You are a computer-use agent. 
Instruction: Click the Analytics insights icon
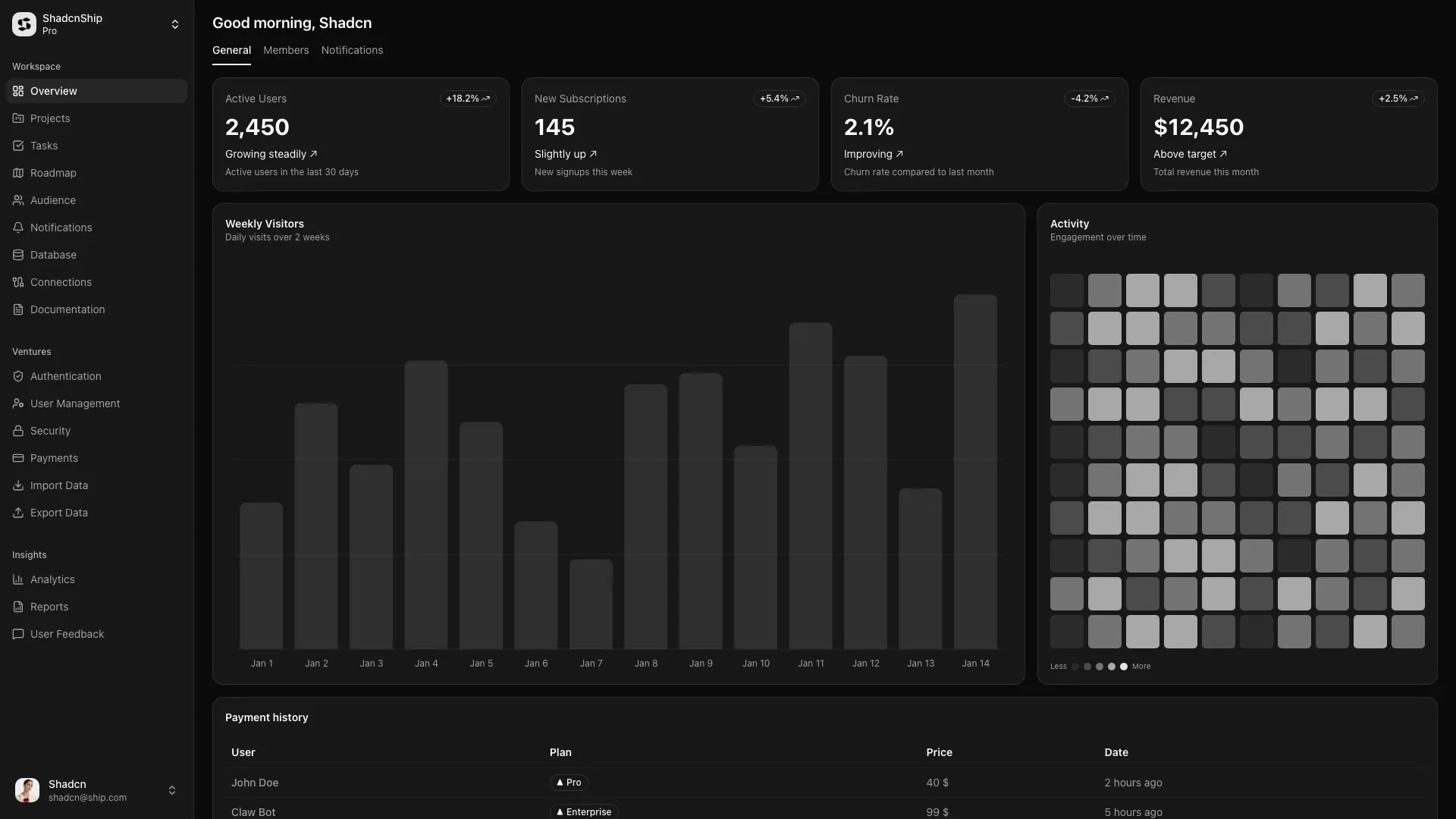17,579
